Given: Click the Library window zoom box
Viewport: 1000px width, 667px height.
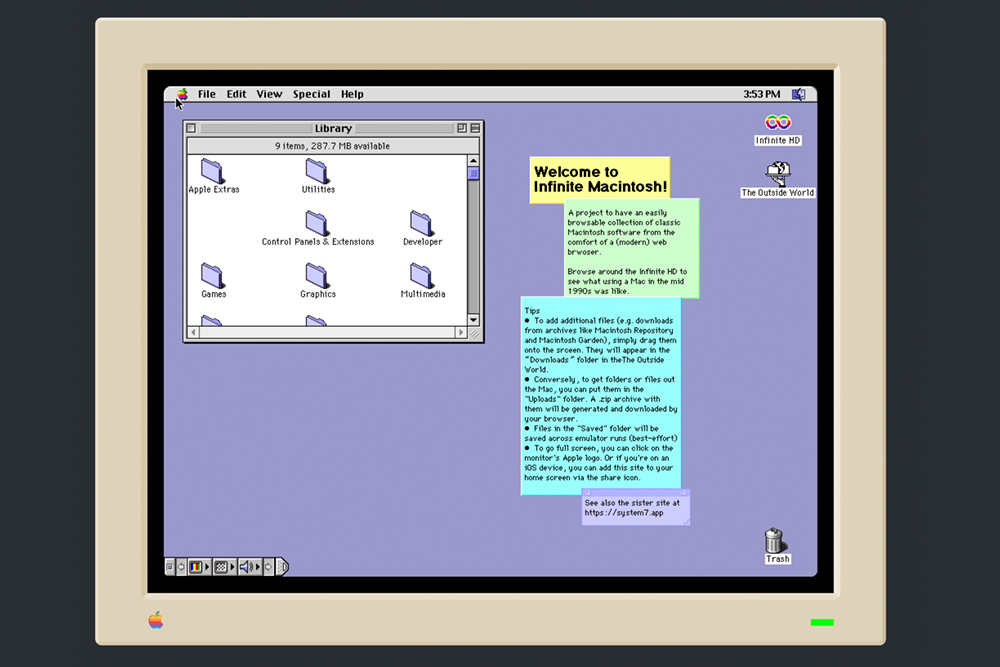Looking at the screenshot, I should (462, 128).
